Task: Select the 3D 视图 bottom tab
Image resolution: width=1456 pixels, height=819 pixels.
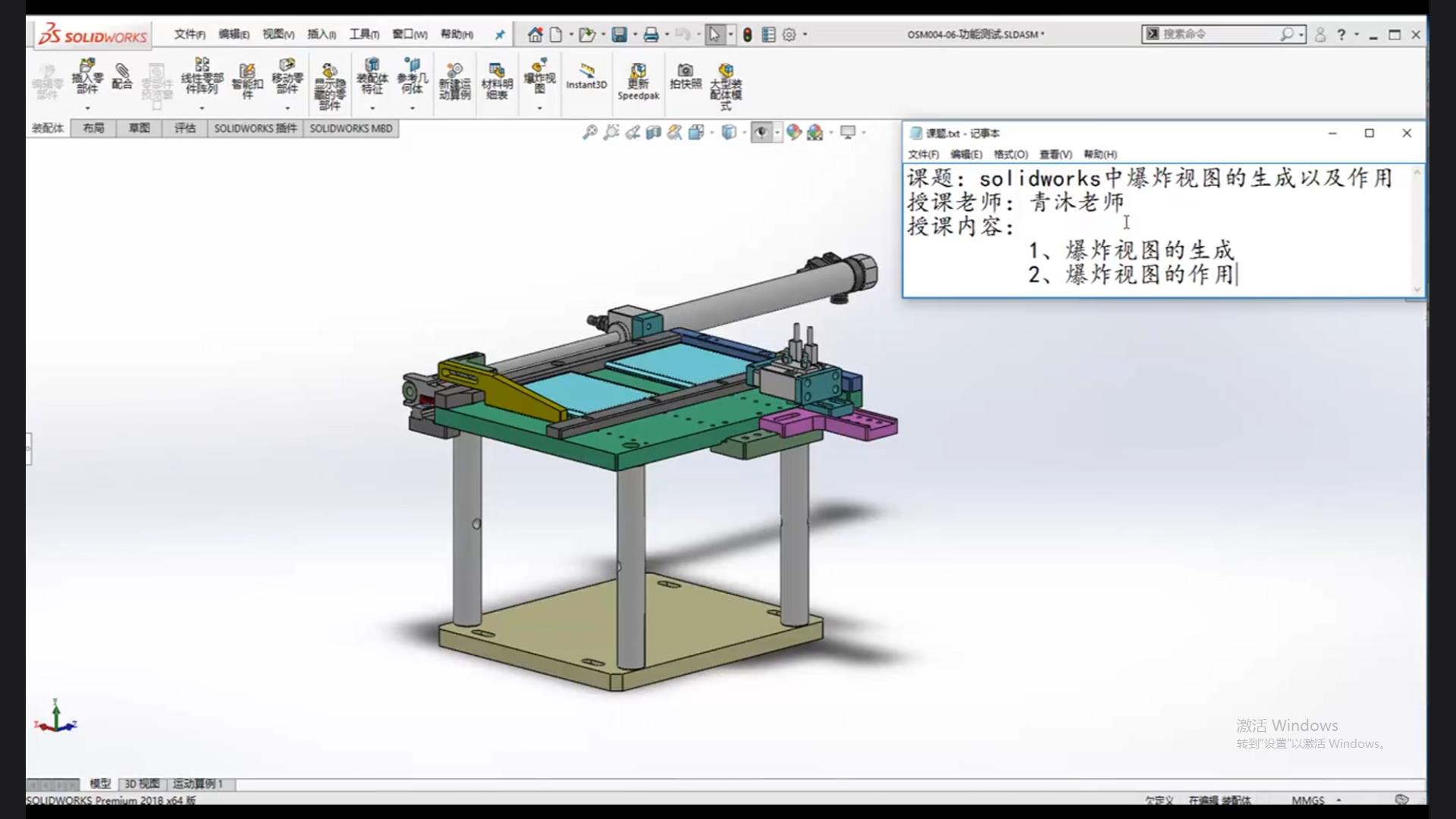Action: [x=142, y=783]
